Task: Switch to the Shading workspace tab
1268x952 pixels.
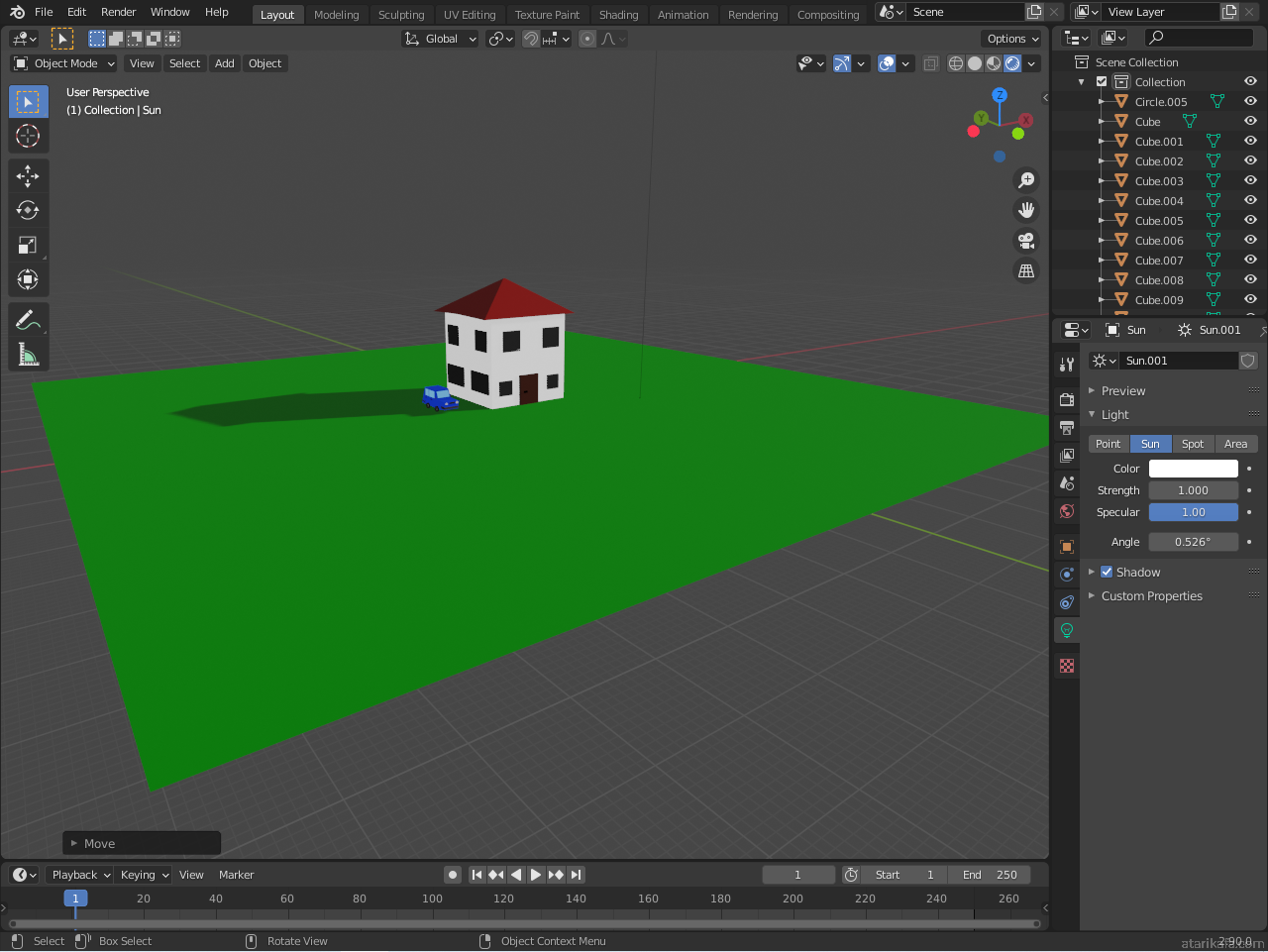Action: click(x=619, y=15)
